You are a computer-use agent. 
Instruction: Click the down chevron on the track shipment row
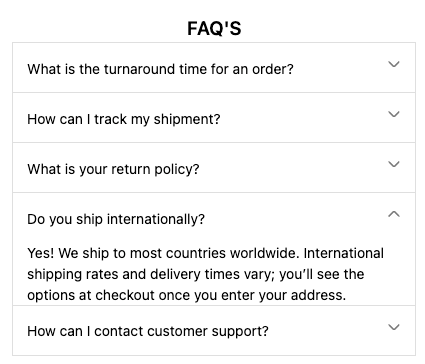(394, 114)
